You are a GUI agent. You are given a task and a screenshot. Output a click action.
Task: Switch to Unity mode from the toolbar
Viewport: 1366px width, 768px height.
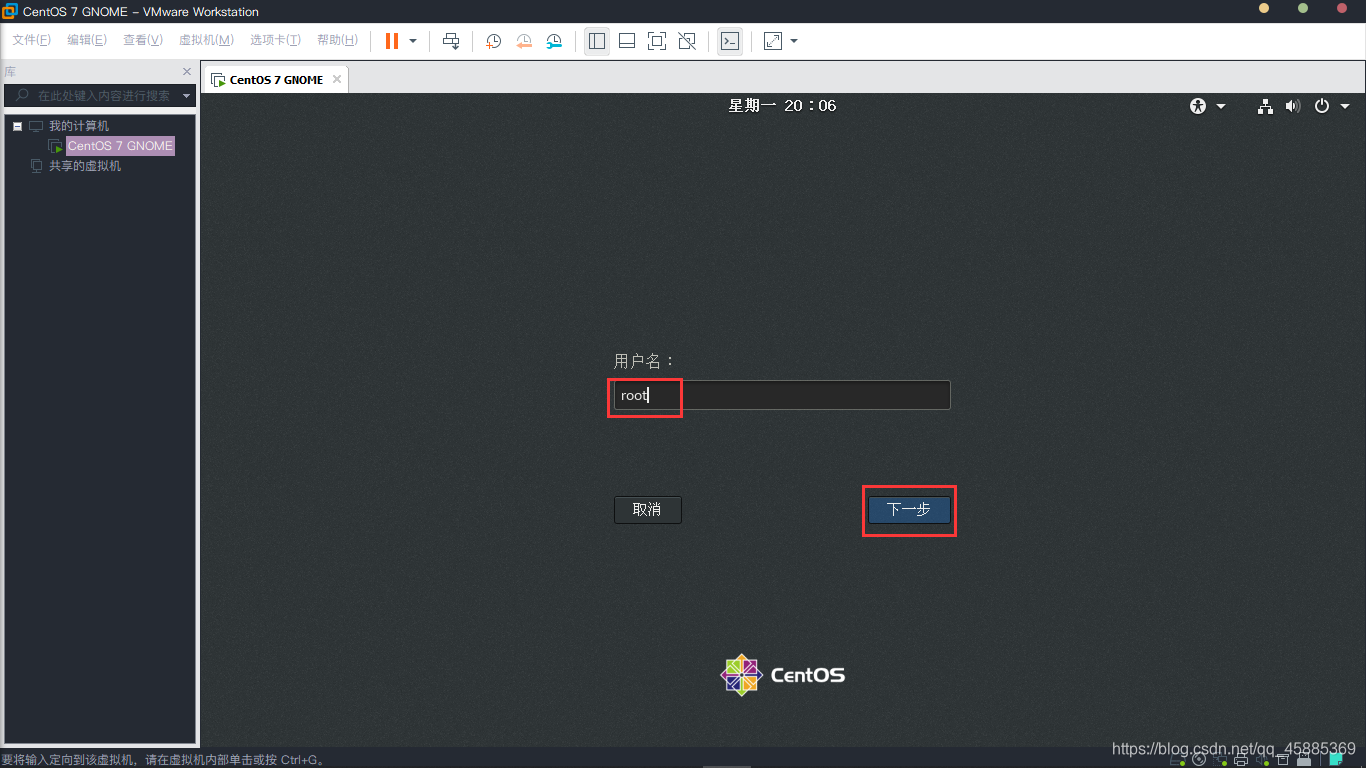point(687,41)
